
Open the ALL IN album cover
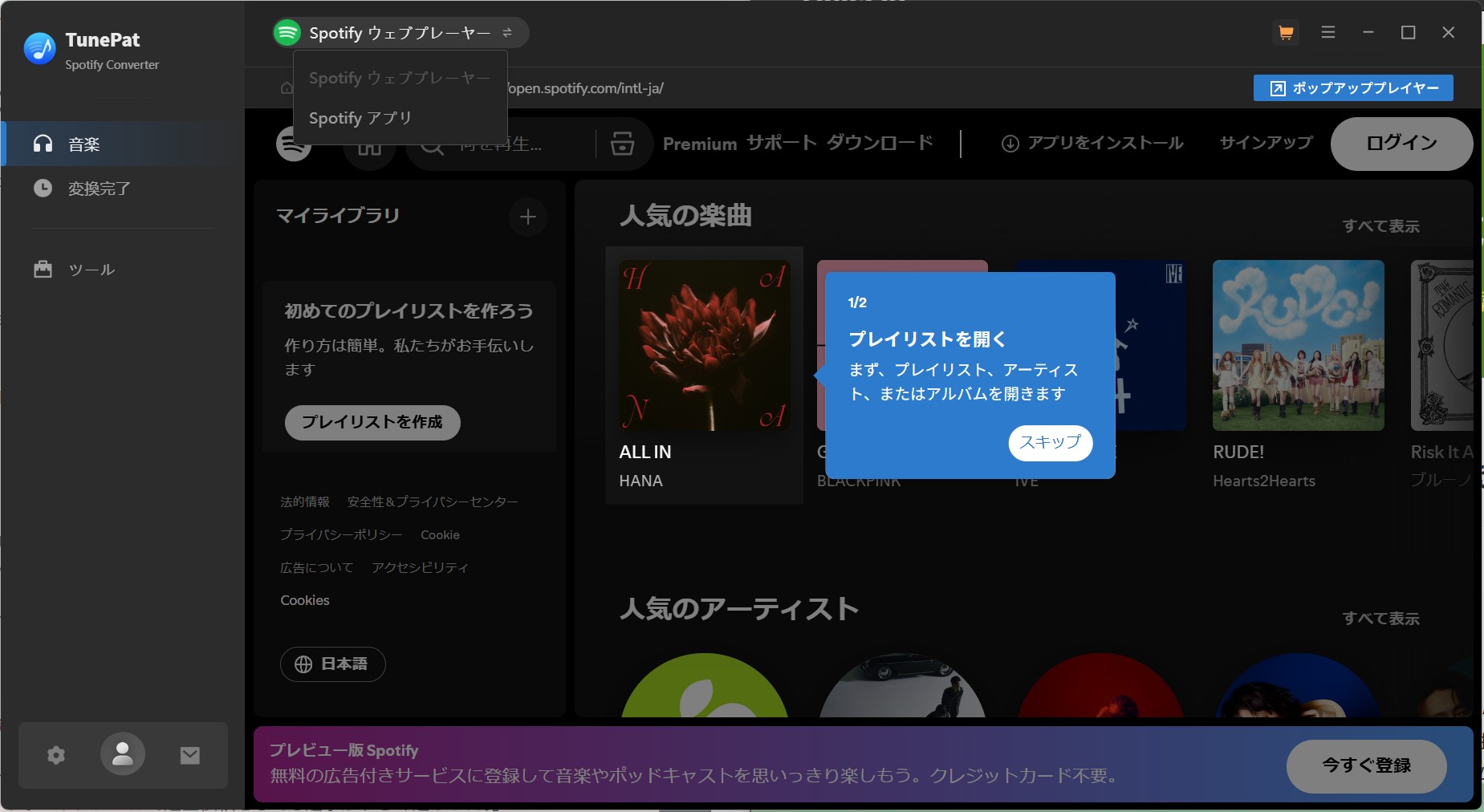tap(705, 345)
